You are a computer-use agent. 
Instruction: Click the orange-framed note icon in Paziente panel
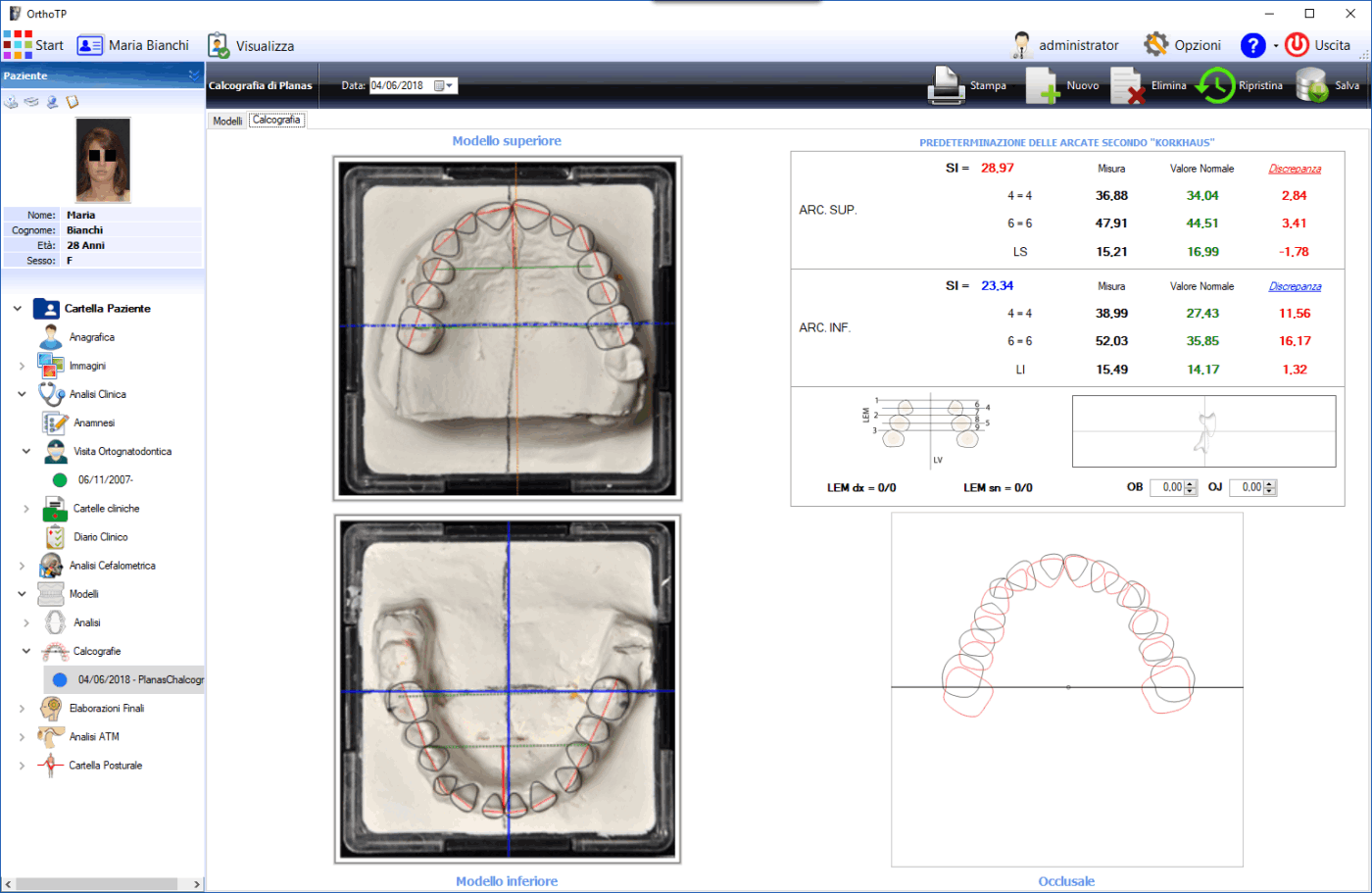pyautogui.click(x=72, y=102)
